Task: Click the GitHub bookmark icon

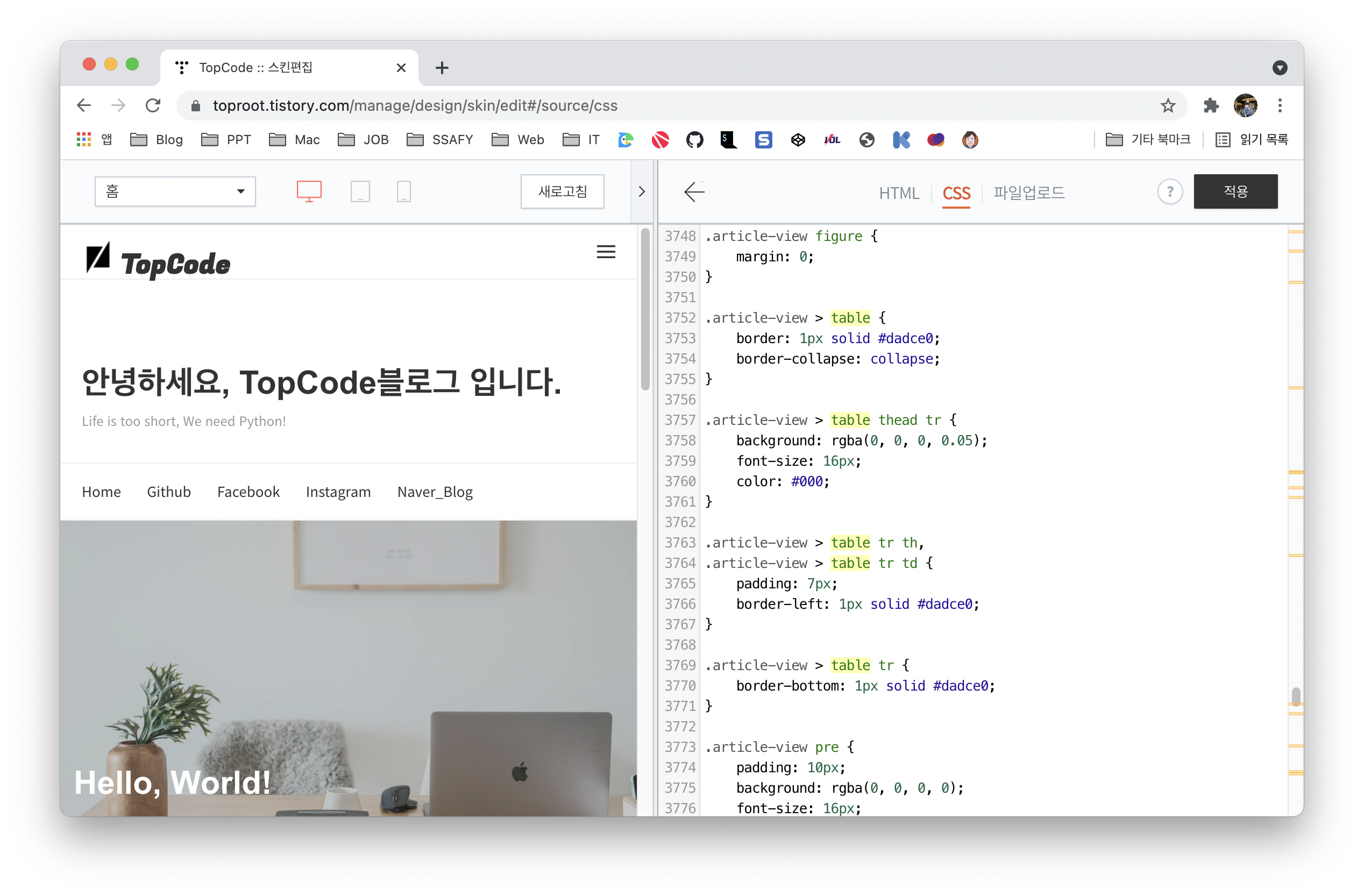Action: (x=694, y=140)
